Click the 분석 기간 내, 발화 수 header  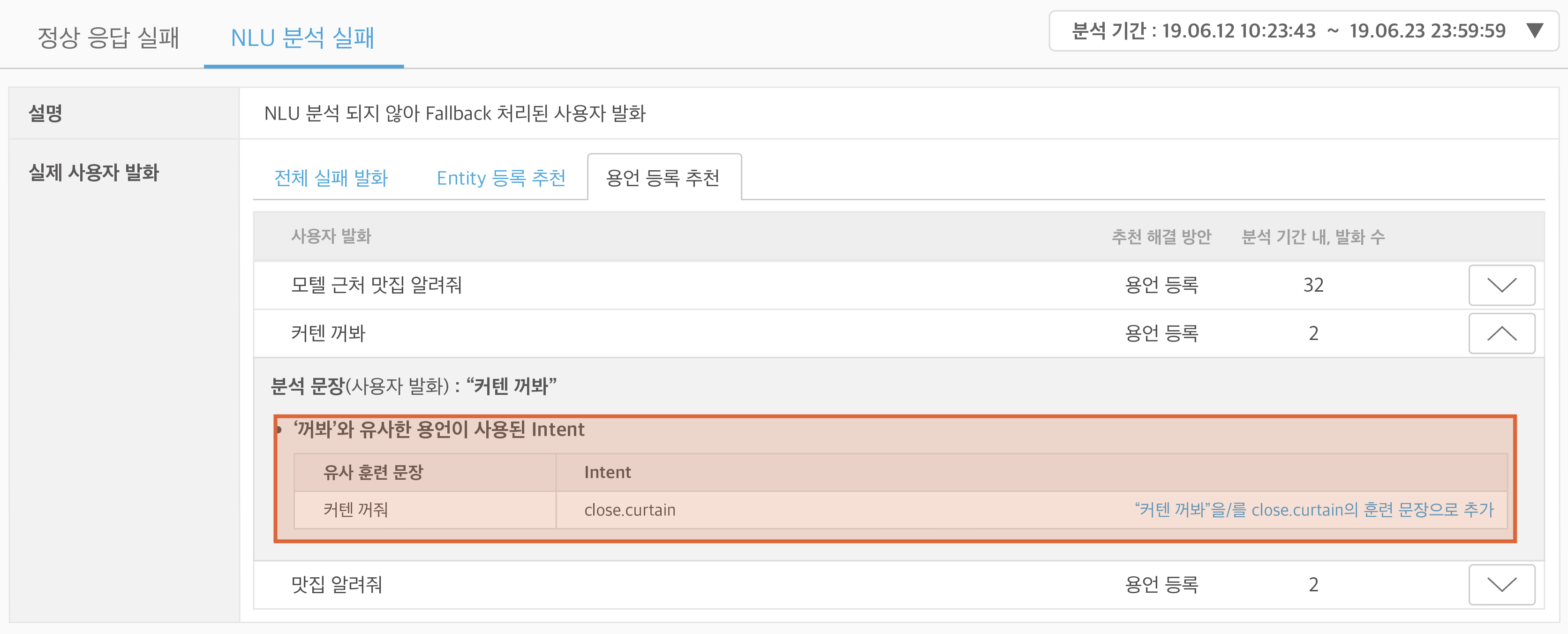pyautogui.click(x=1313, y=236)
